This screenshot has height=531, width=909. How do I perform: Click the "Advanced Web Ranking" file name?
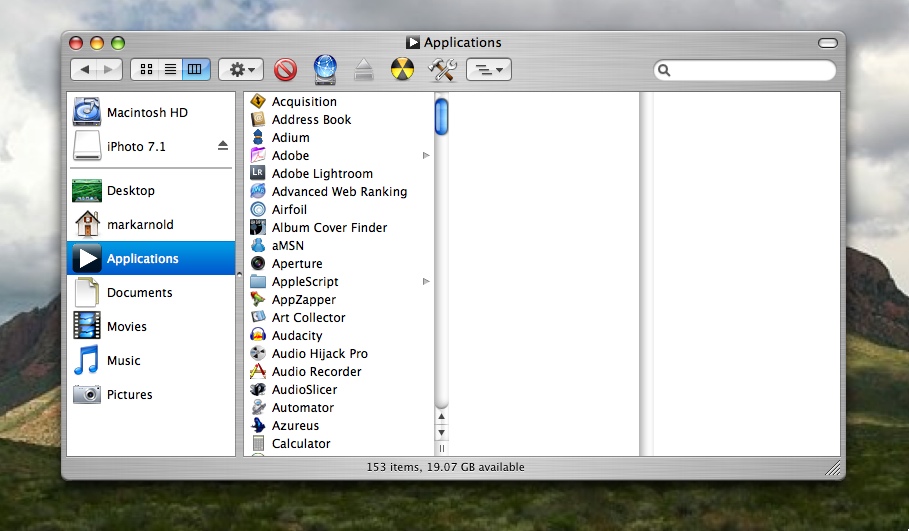click(x=339, y=192)
